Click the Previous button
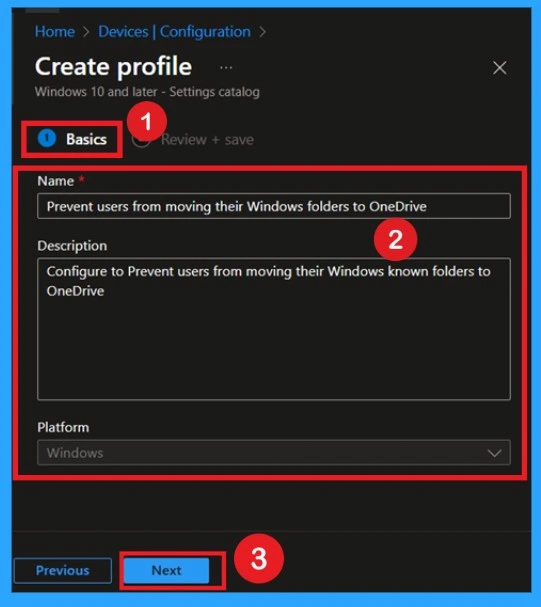This screenshot has height=607, width=541. tap(63, 570)
